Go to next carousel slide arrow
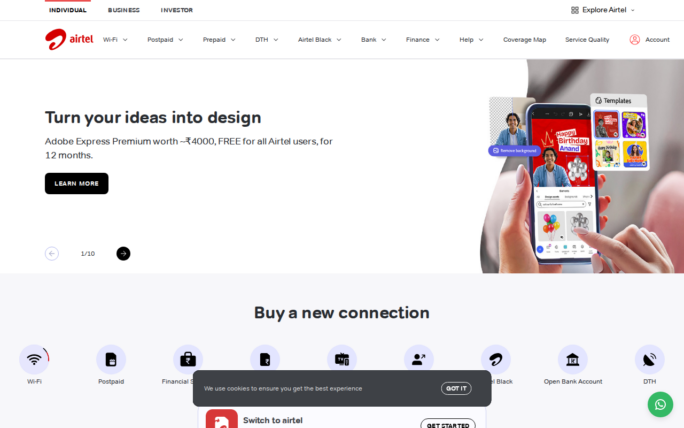 (123, 253)
